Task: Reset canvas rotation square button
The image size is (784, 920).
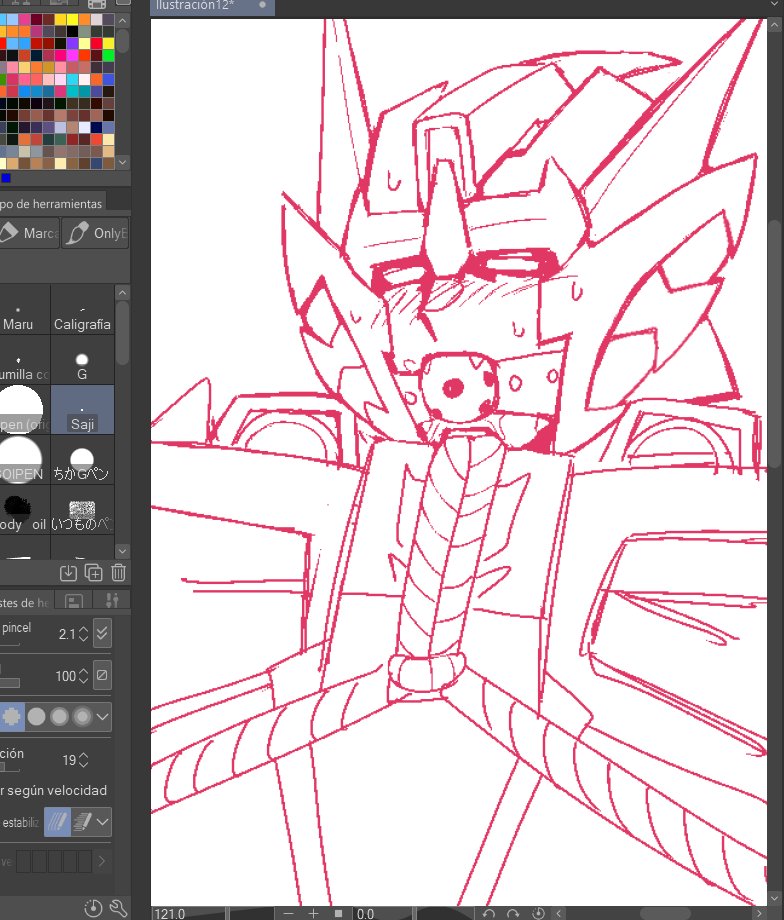Action: coord(339,914)
